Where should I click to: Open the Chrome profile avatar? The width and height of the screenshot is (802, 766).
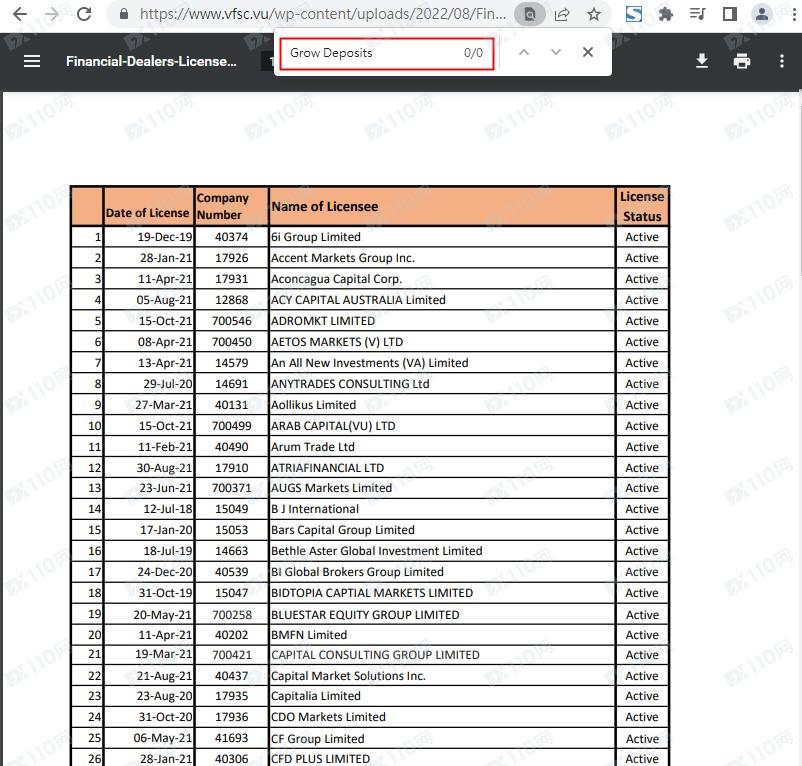point(762,14)
